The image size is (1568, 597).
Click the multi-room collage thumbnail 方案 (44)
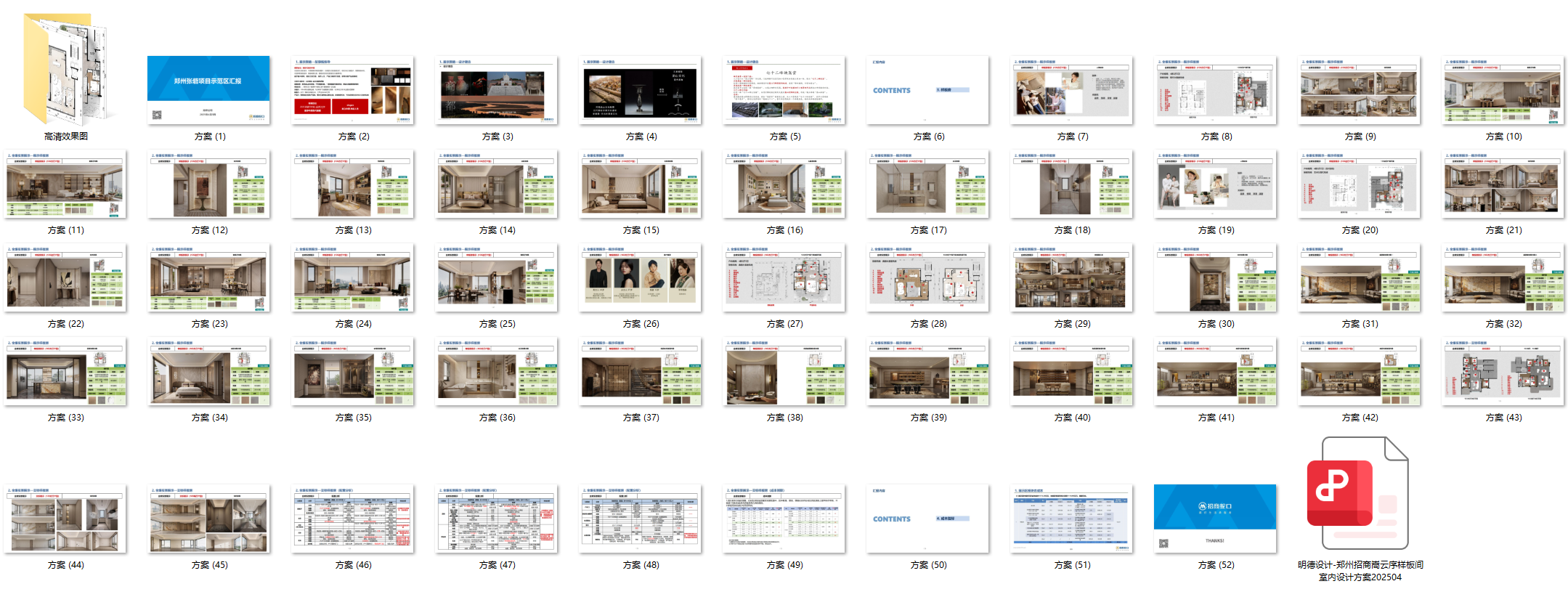(x=65, y=518)
